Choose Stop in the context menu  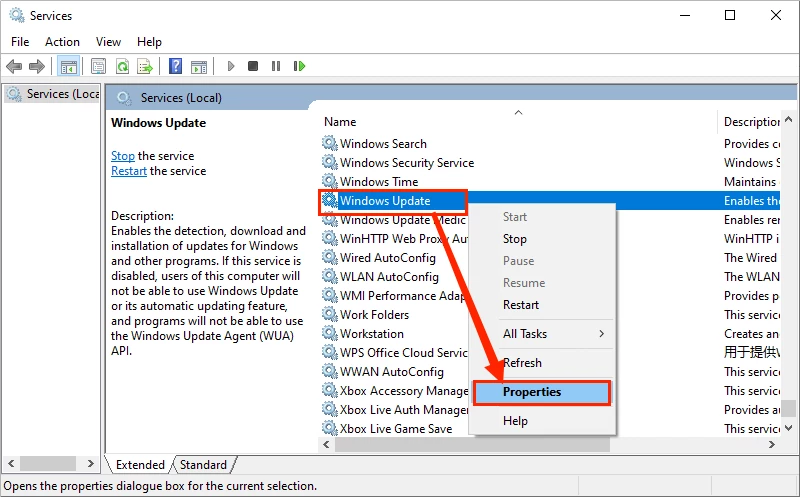point(542,239)
